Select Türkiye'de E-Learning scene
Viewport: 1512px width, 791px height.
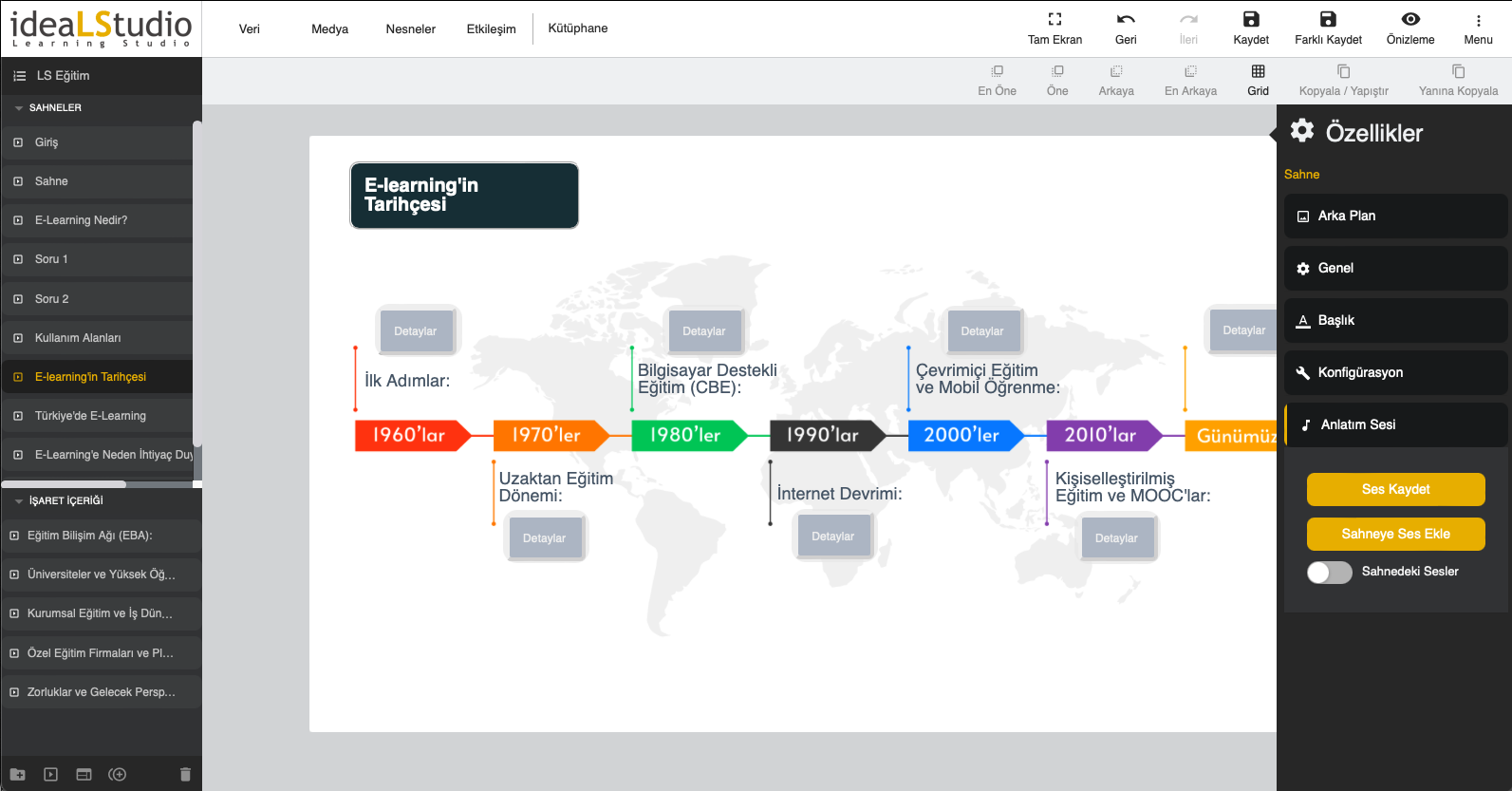click(90, 416)
